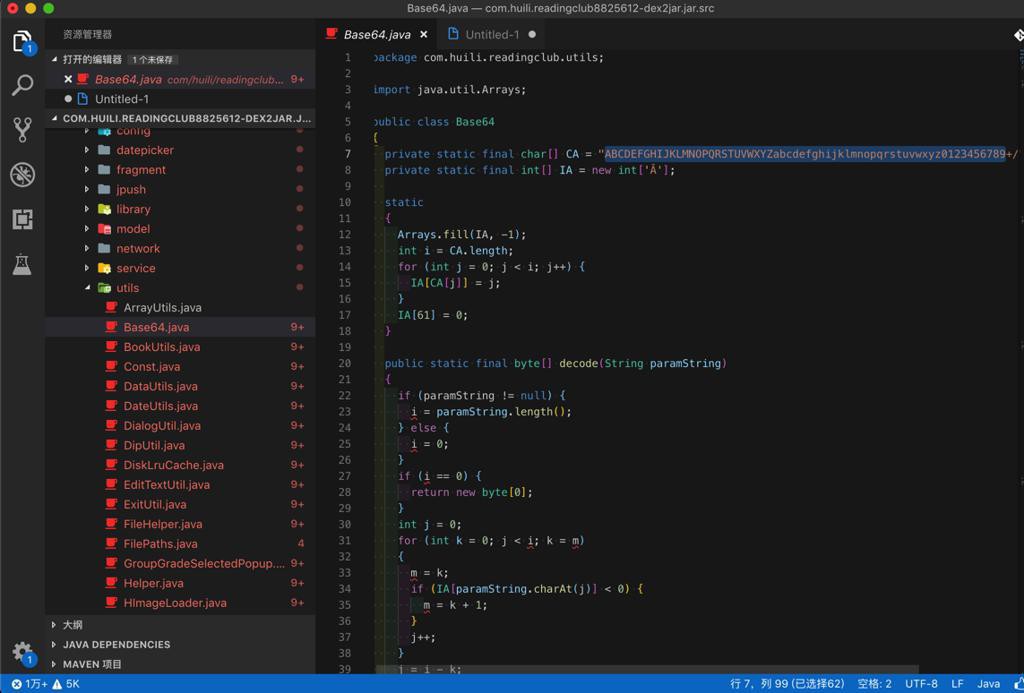Open the Source Control view icon
Screen dimensions: 1024x693
coord(22,129)
